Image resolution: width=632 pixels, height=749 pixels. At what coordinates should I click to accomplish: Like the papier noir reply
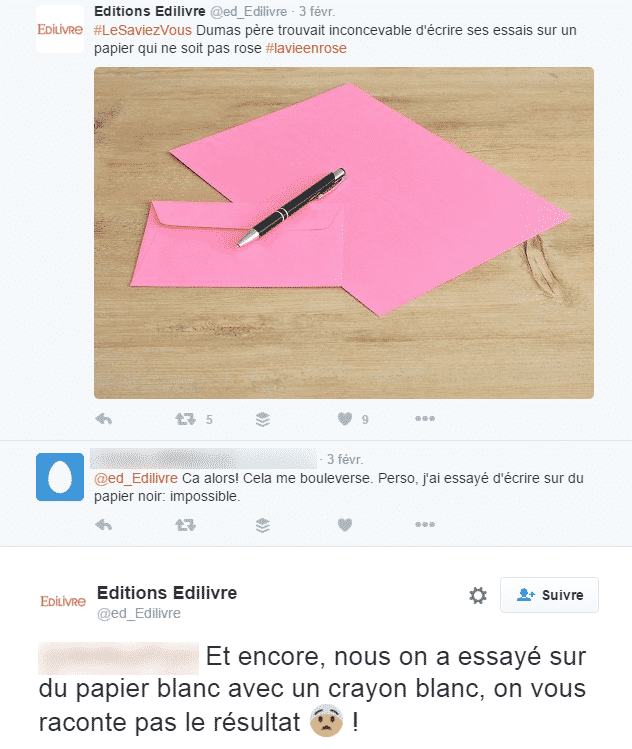[345, 525]
